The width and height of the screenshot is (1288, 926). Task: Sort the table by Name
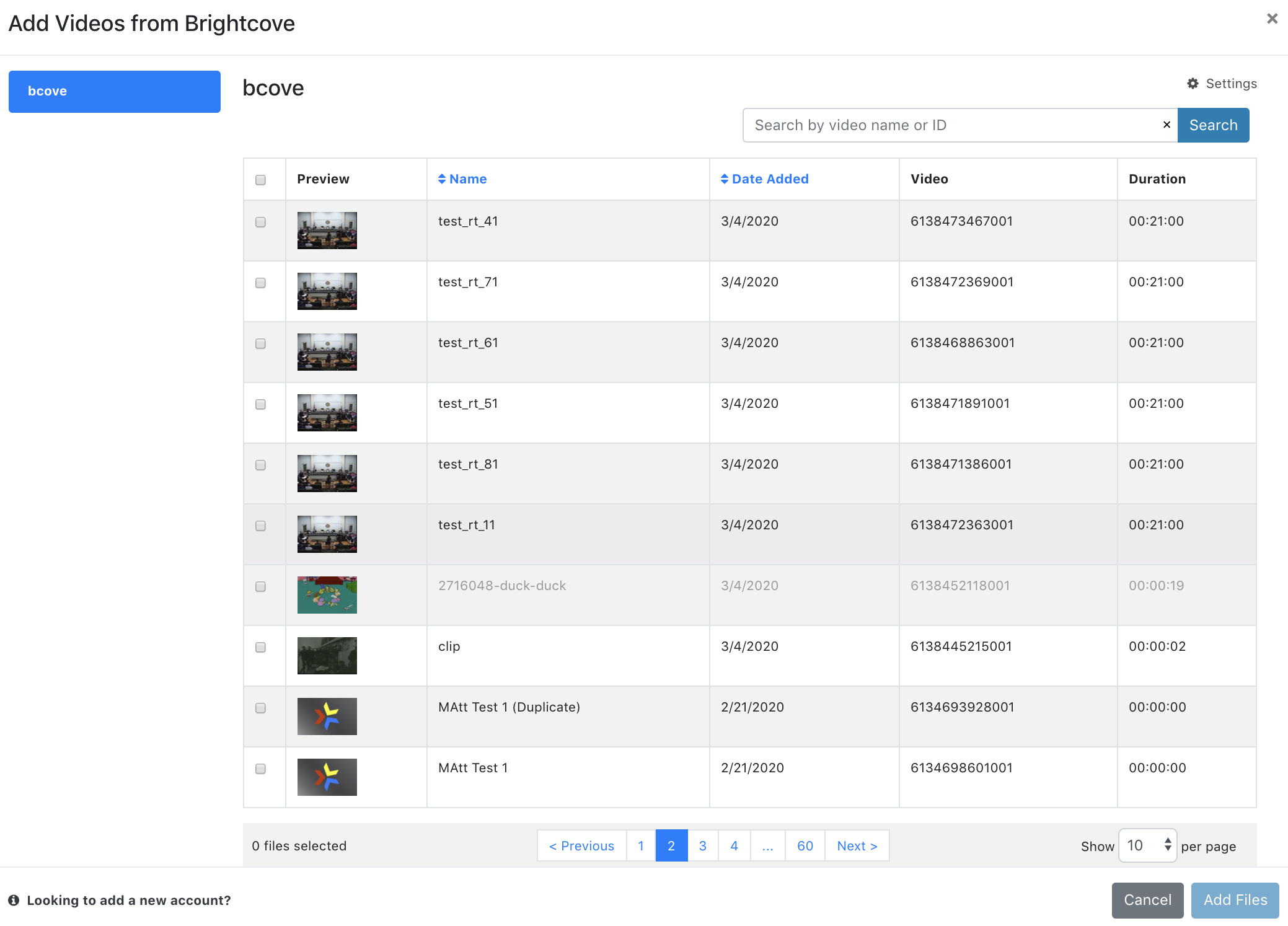(x=462, y=179)
